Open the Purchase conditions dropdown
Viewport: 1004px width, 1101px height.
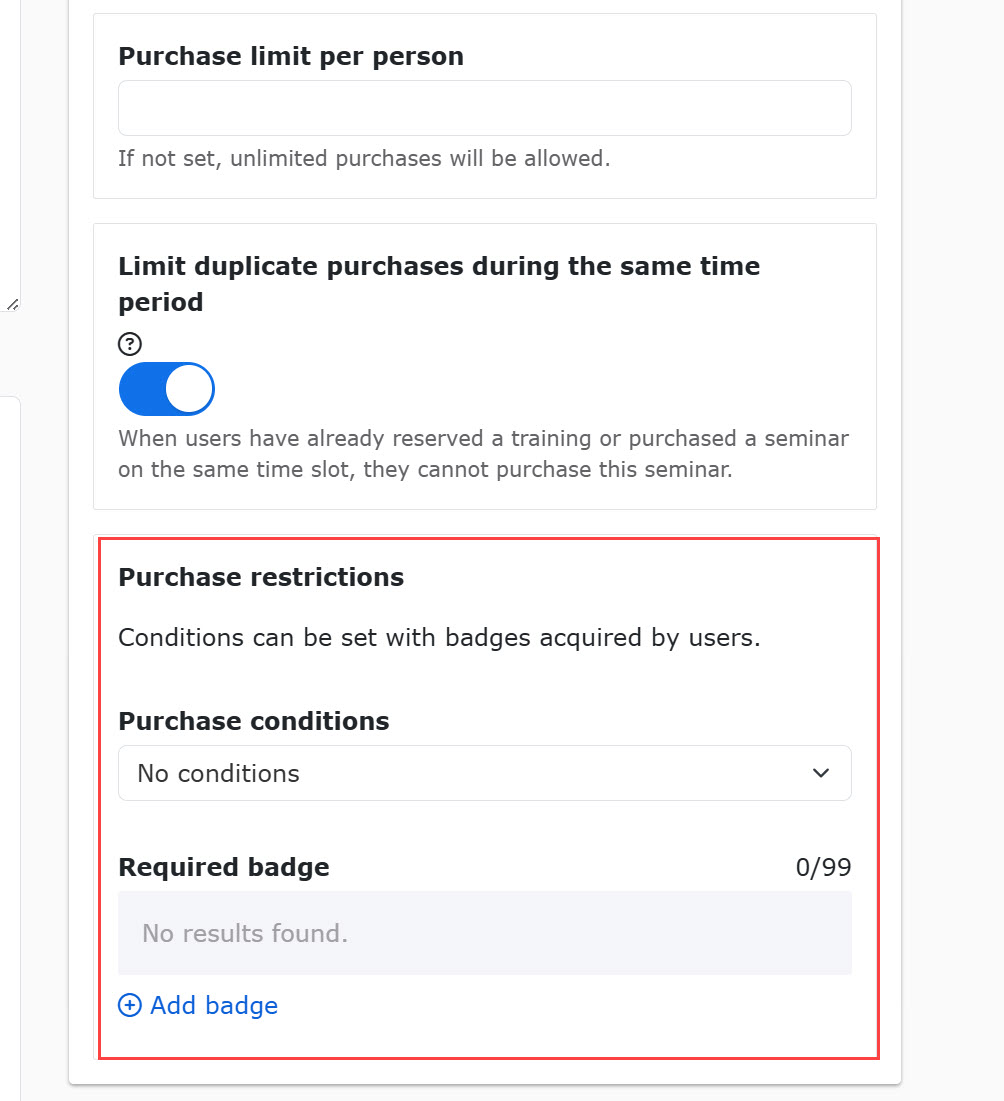pyautogui.click(x=484, y=773)
